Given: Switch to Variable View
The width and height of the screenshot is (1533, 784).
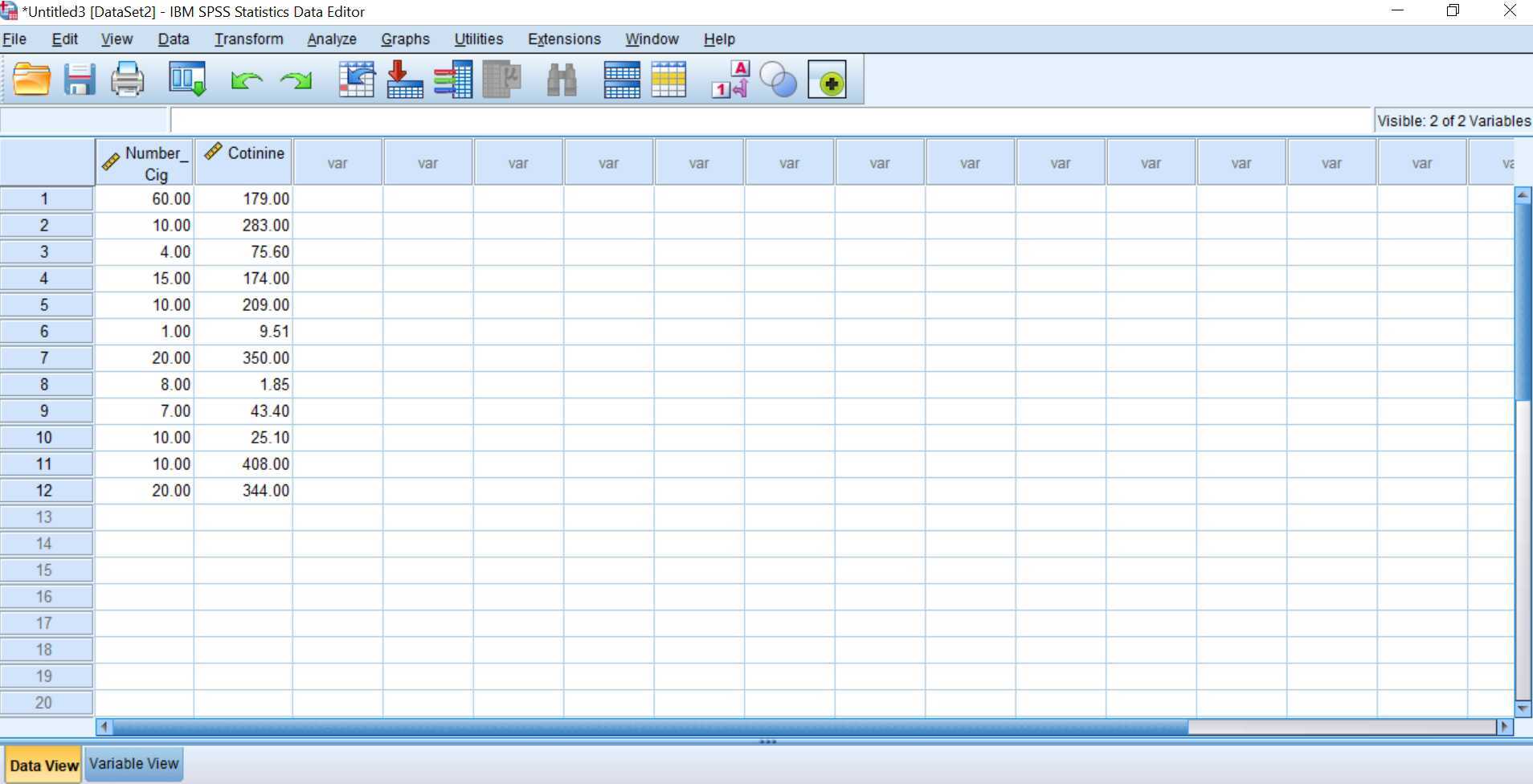Looking at the screenshot, I should (133, 763).
